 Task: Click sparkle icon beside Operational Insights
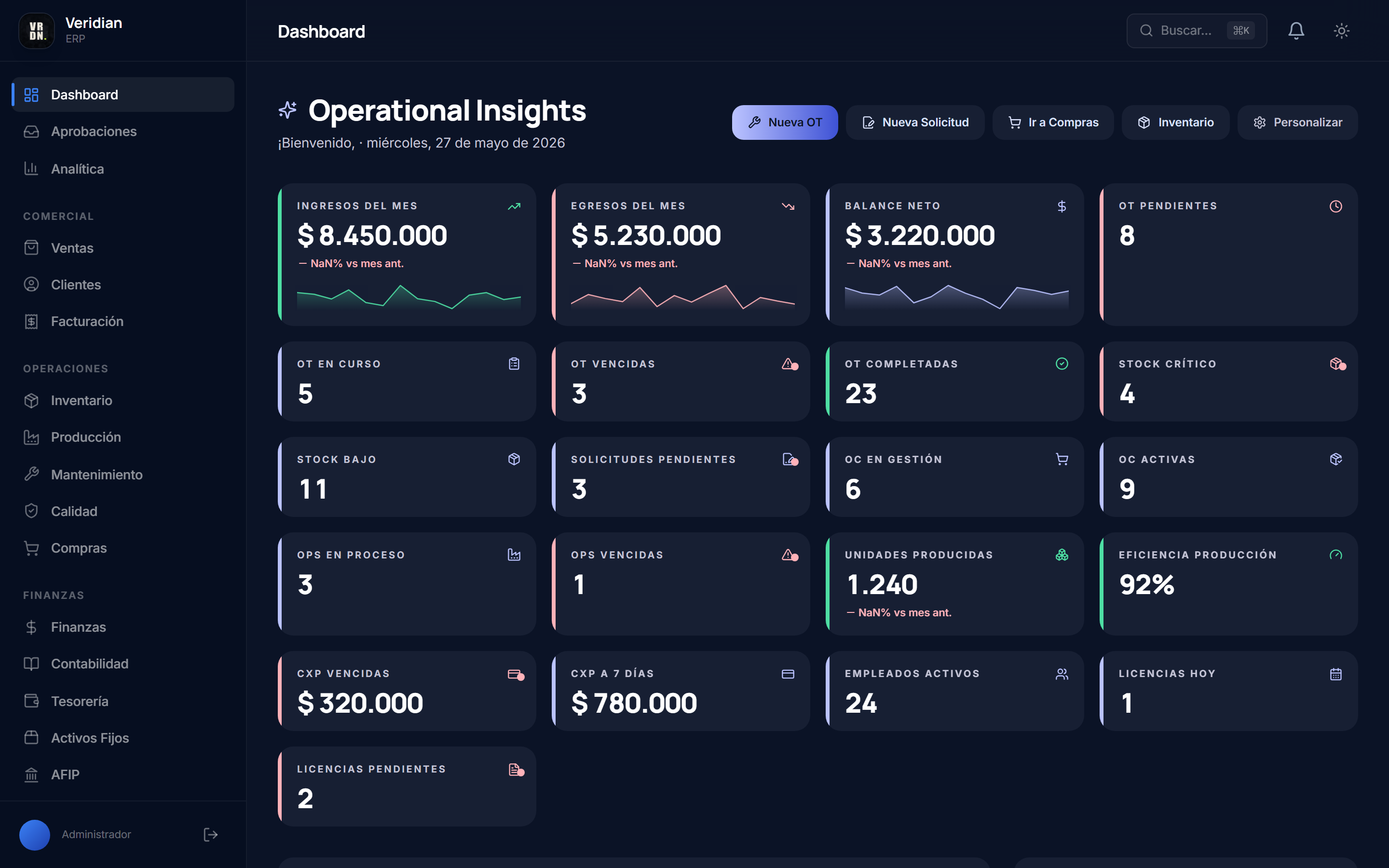point(287,109)
